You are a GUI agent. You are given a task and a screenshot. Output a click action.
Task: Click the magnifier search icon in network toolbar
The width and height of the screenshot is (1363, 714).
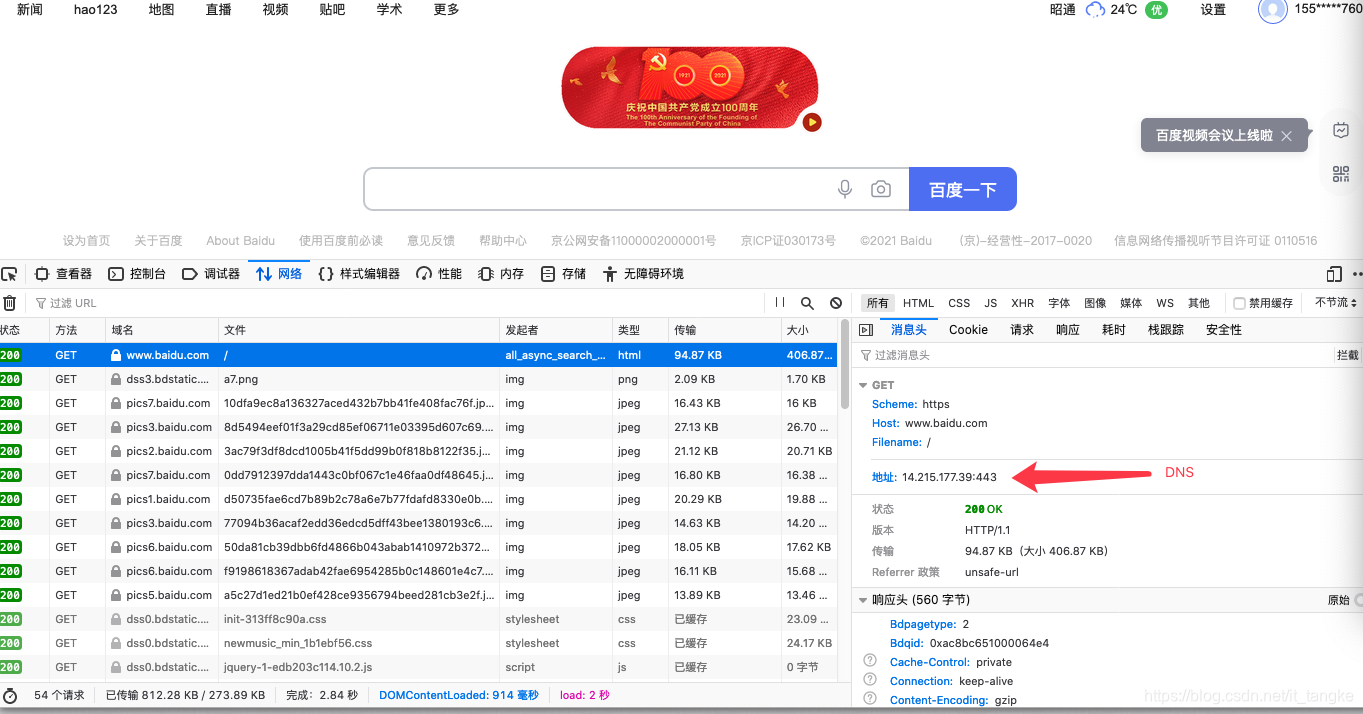coord(807,303)
